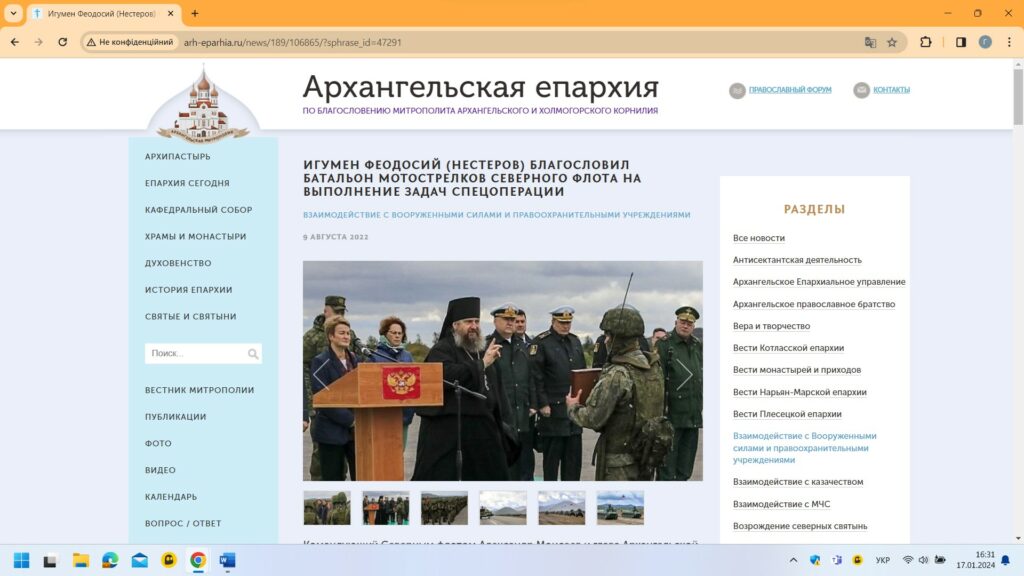Open Microsoft Word from taskbar

tap(227, 560)
